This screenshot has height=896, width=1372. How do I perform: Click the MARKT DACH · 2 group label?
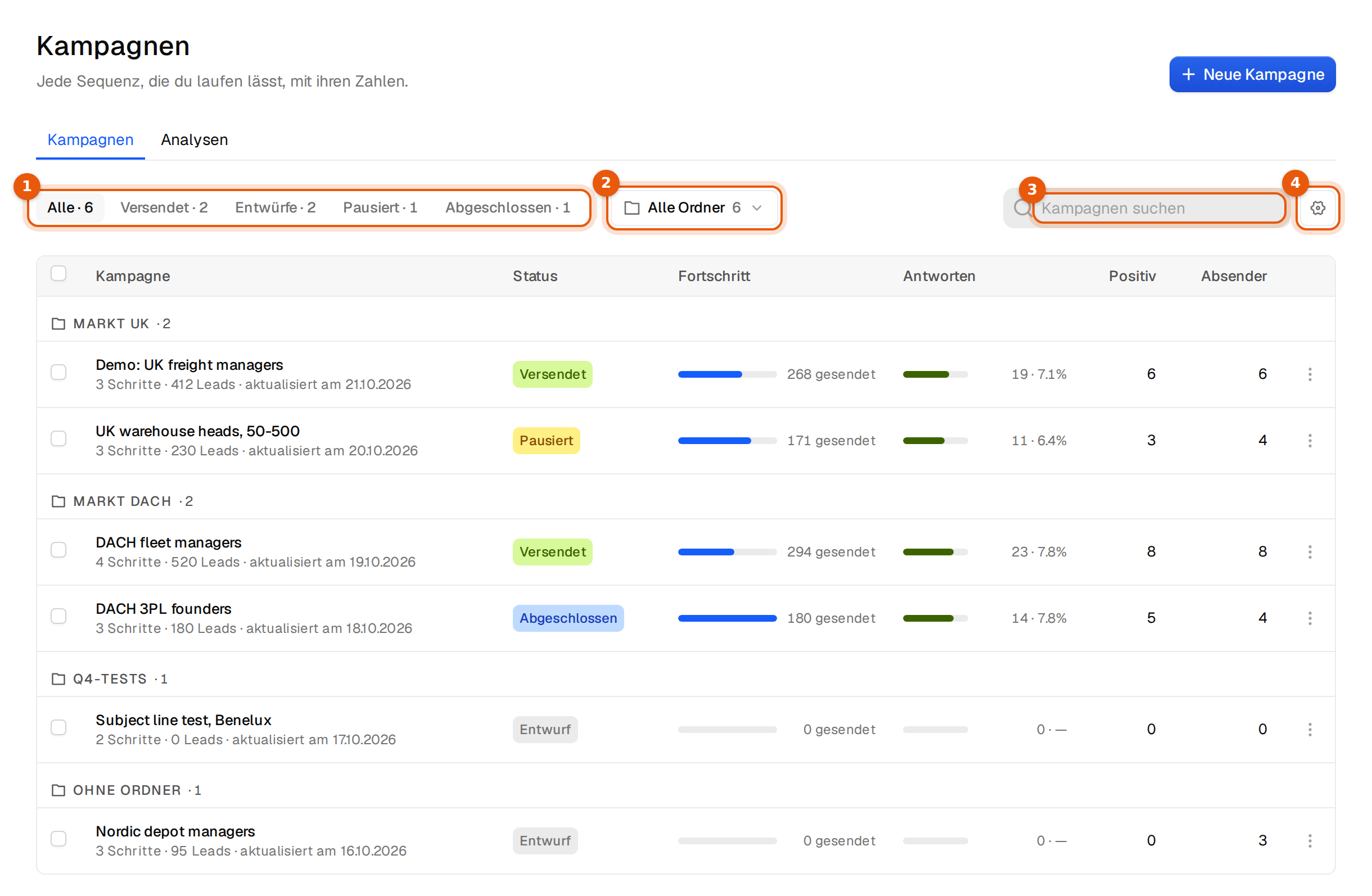(x=133, y=501)
